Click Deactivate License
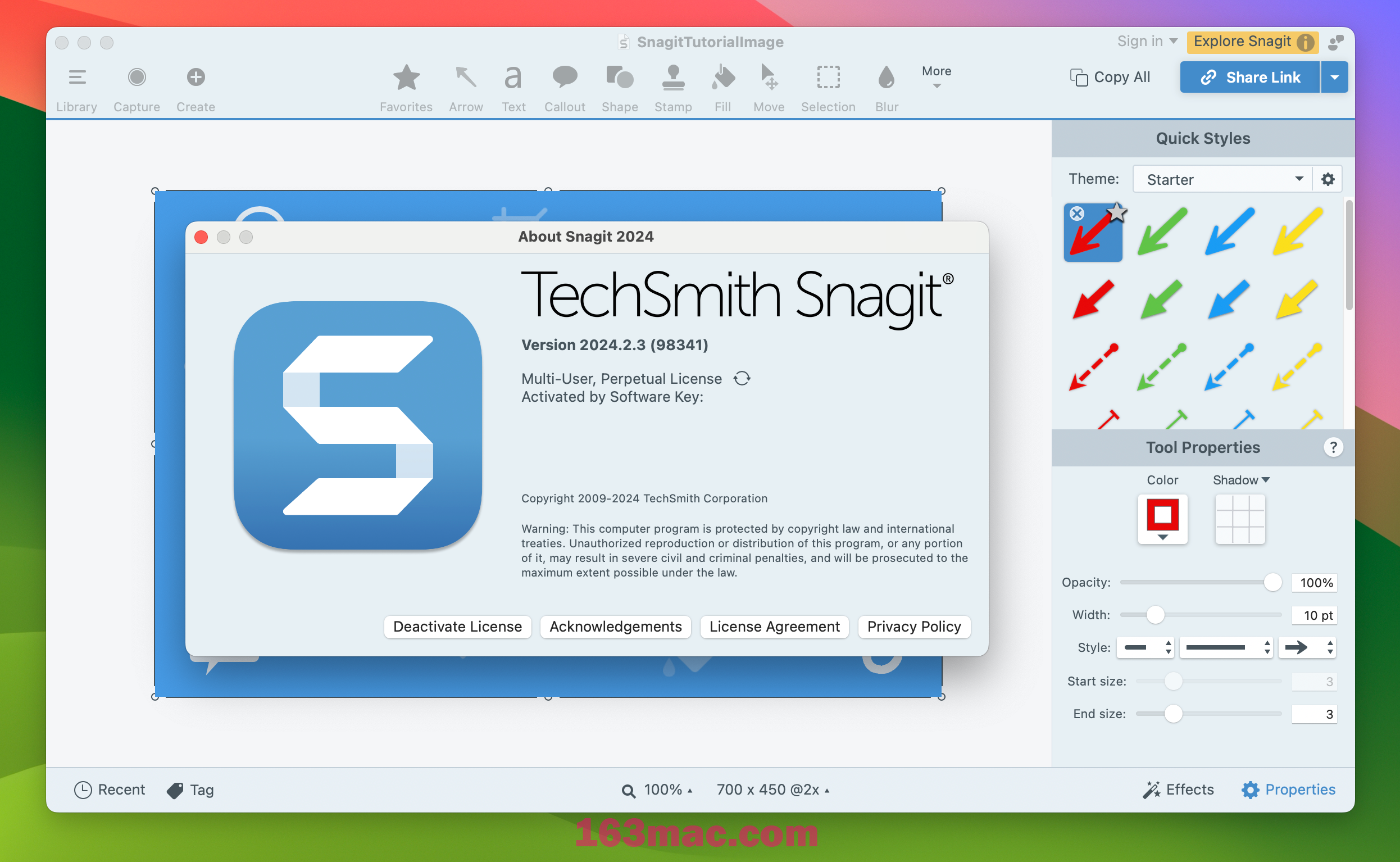Screen dimensions: 1400x862 (457, 627)
